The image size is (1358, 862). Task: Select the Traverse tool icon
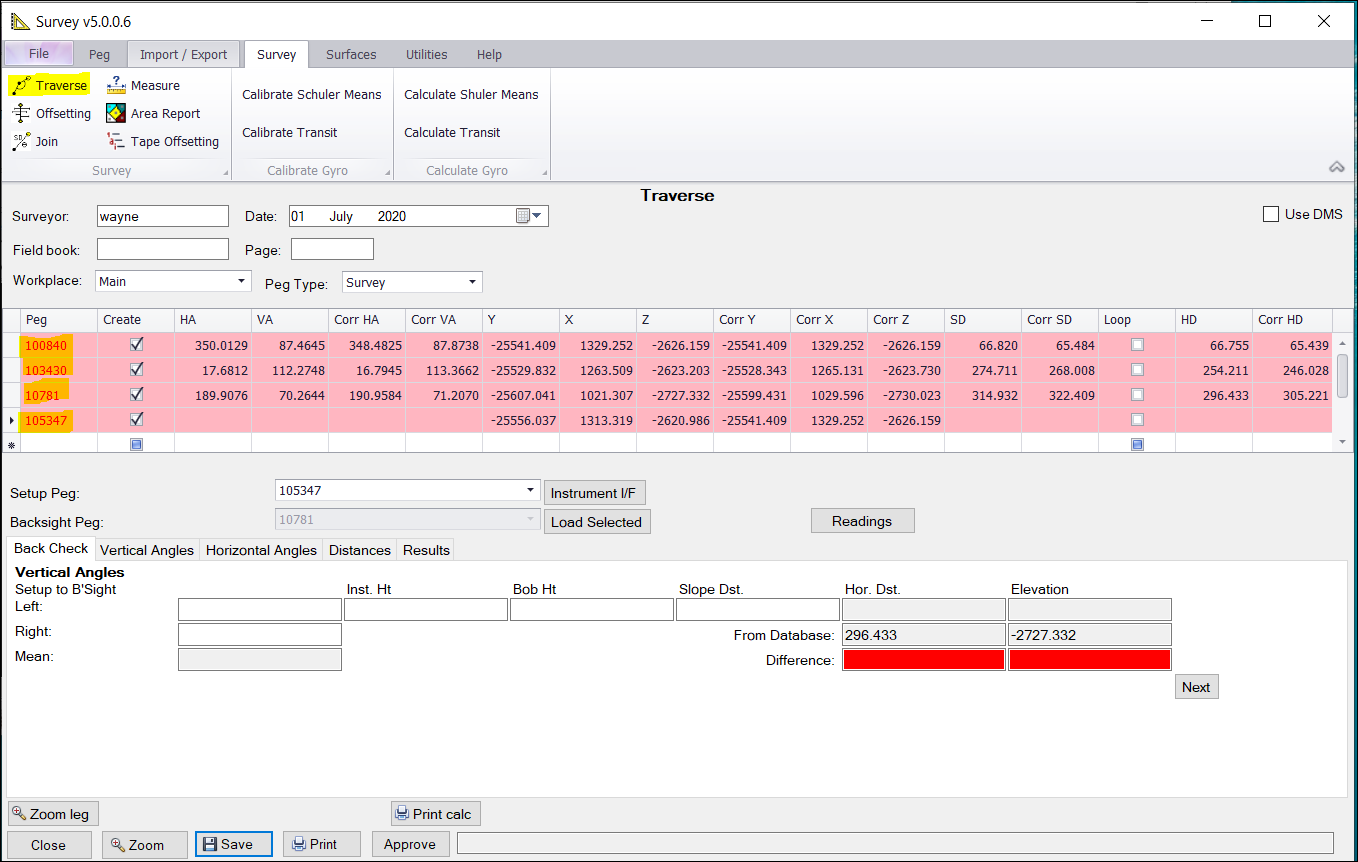22,86
